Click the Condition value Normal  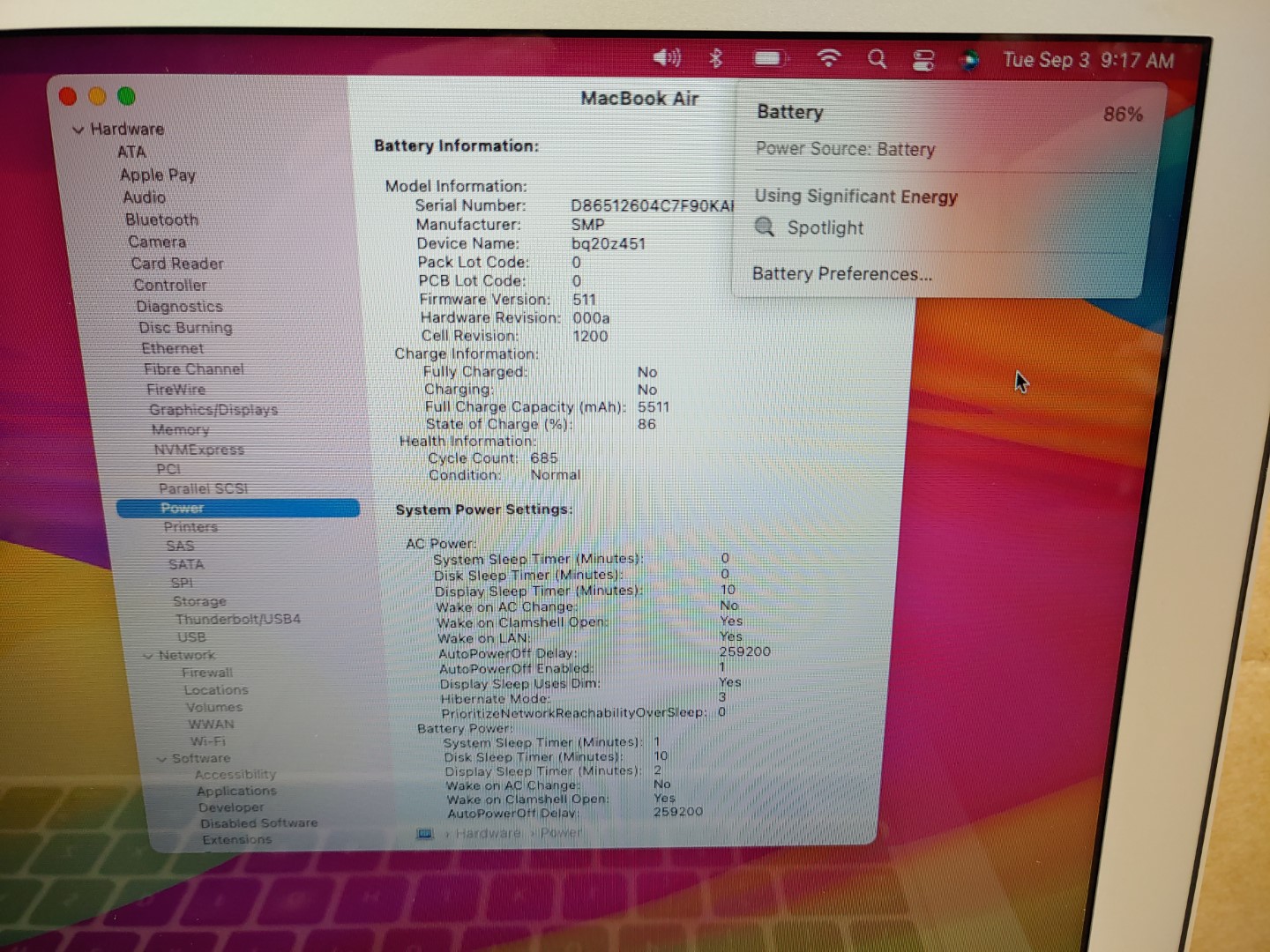click(x=556, y=475)
